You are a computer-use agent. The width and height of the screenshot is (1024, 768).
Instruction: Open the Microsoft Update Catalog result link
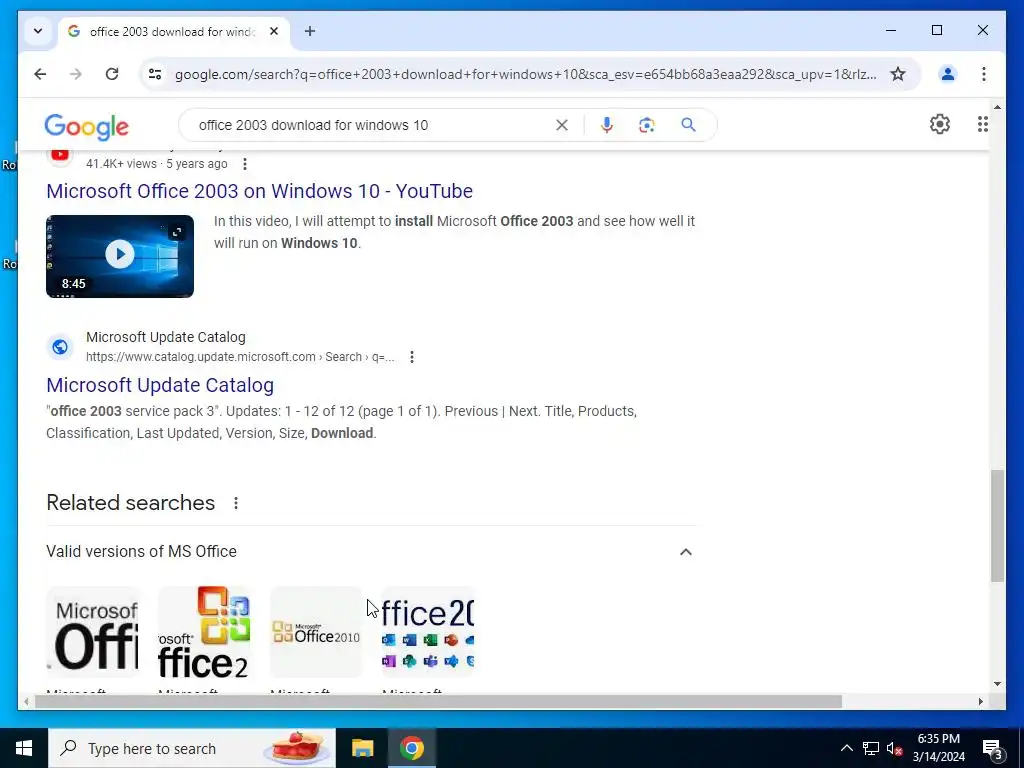tap(160, 385)
